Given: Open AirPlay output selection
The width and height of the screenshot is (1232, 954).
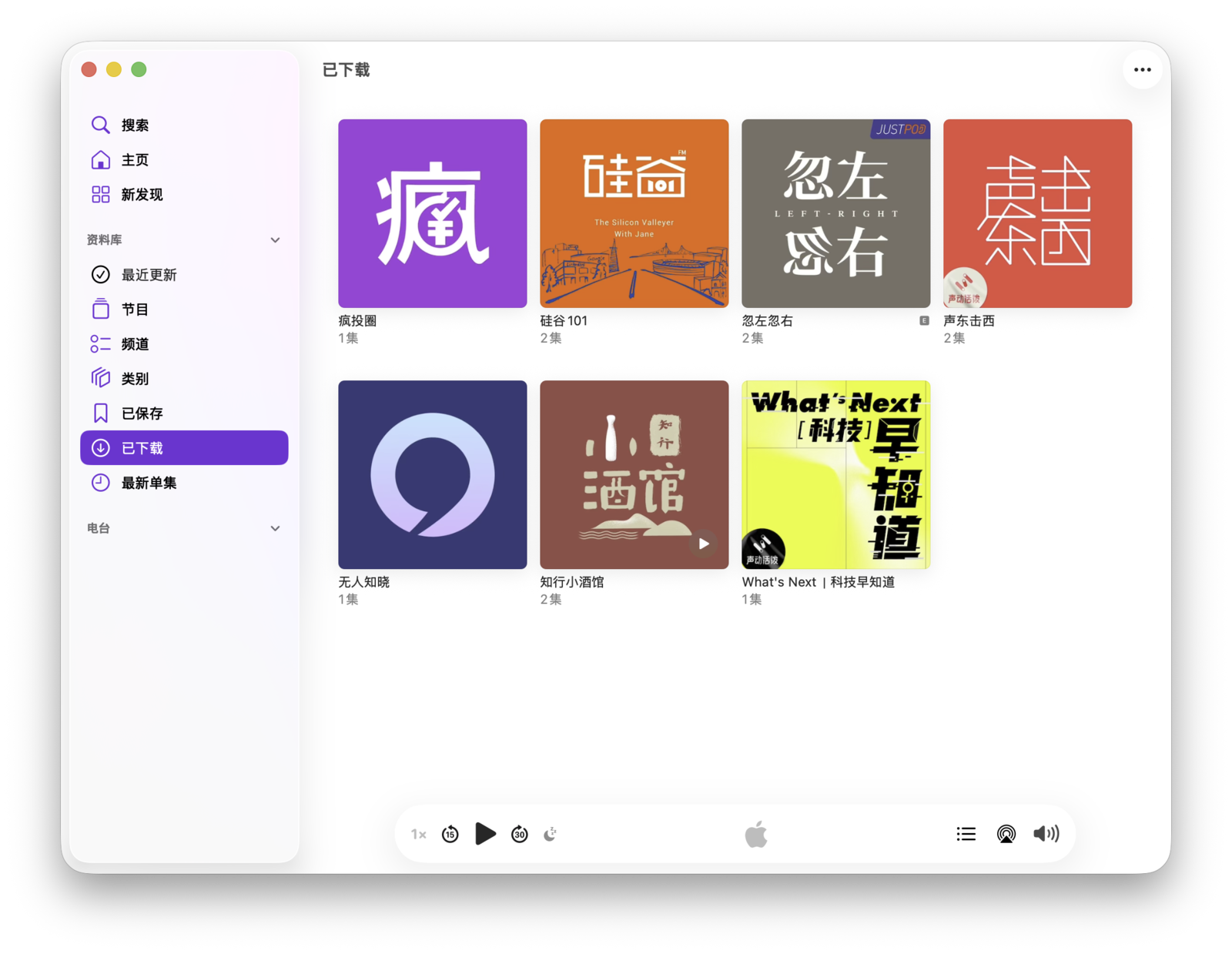Looking at the screenshot, I should point(1006,834).
